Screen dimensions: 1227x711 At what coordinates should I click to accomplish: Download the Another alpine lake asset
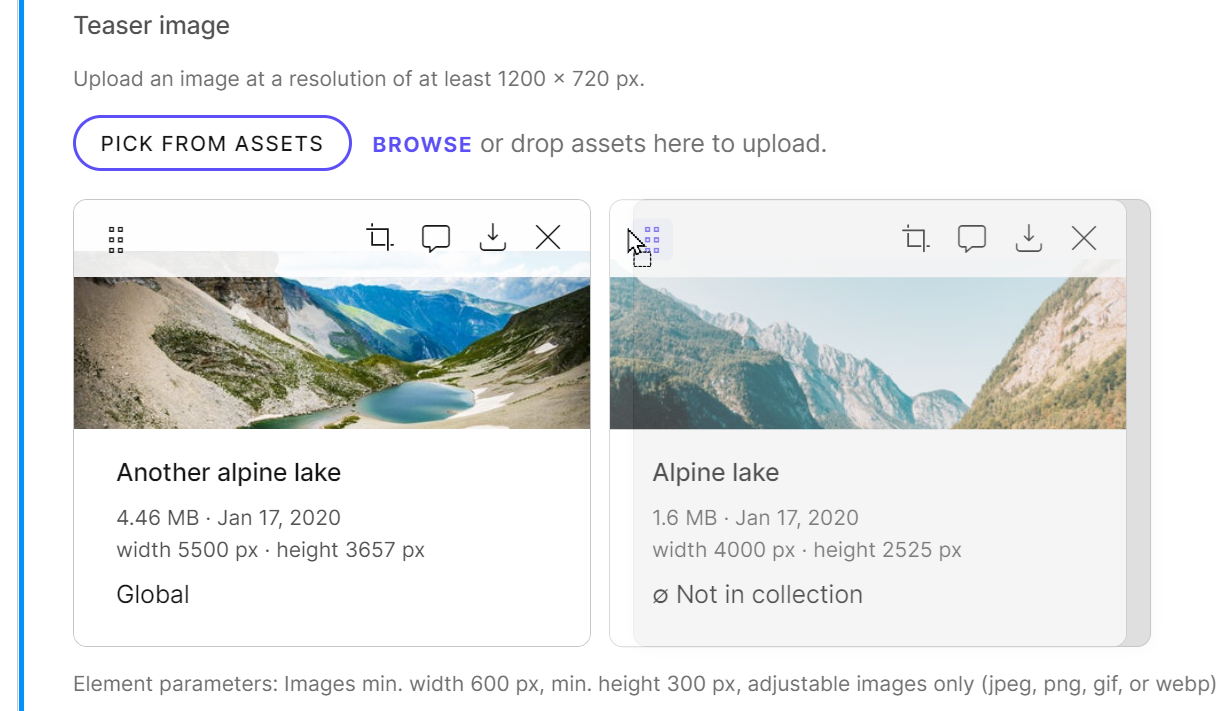click(x=492, y=238)
